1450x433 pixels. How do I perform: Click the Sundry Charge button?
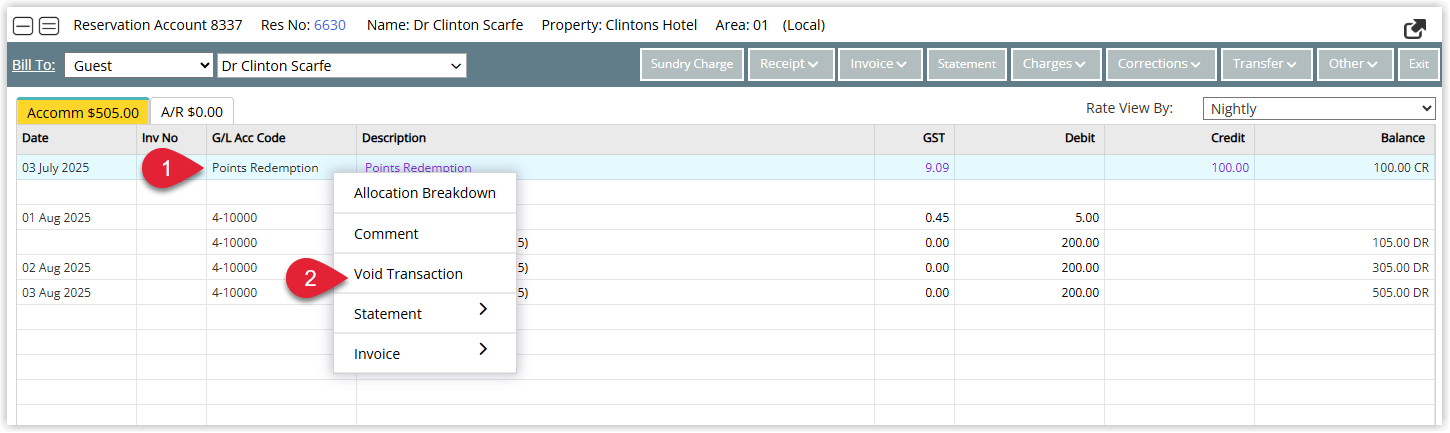(692, 64)
